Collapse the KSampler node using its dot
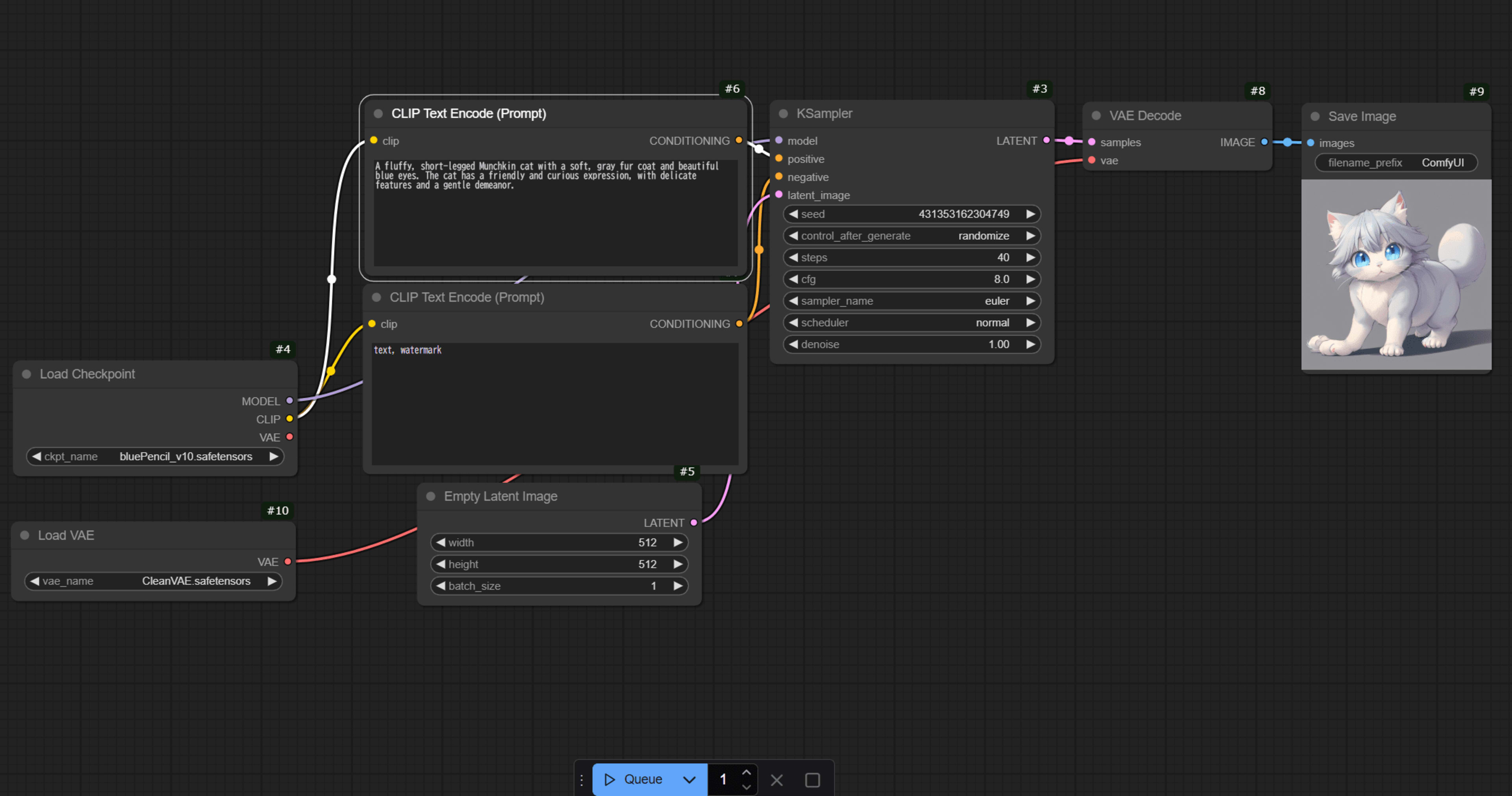 pos(783,113)
